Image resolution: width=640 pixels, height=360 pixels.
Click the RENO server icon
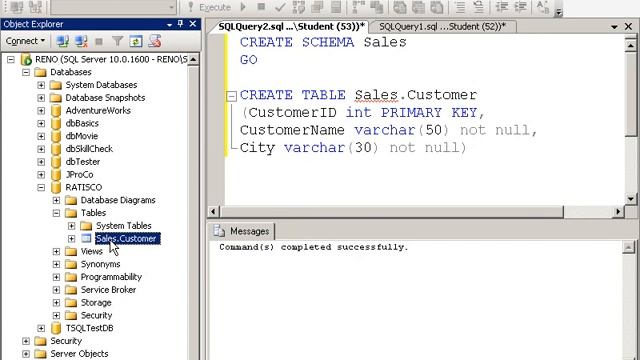pyautogui.click(x=26, y=60)
